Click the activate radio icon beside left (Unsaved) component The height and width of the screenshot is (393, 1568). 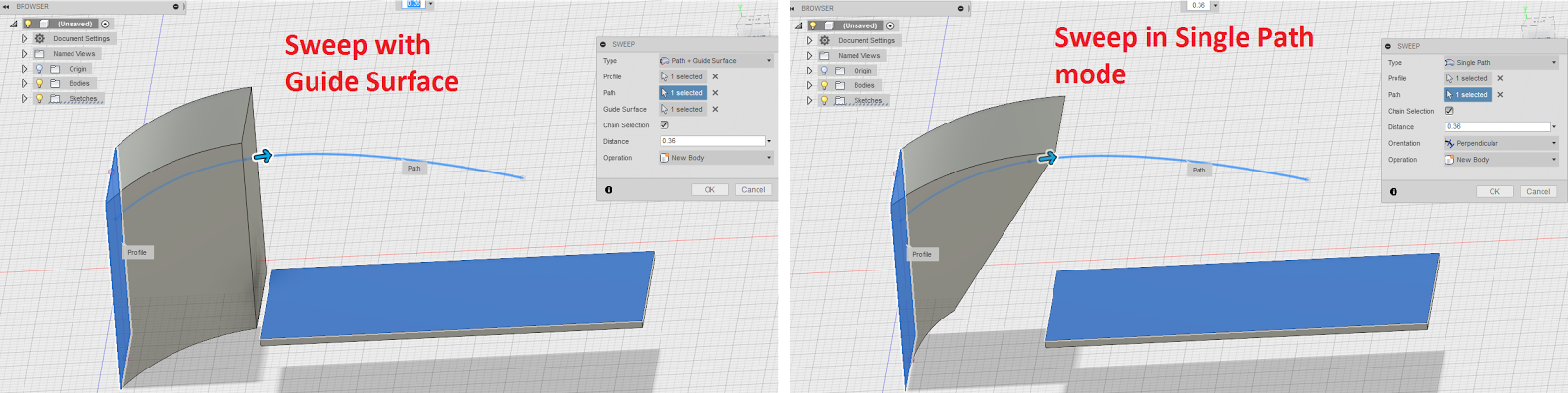coord(105,24)
